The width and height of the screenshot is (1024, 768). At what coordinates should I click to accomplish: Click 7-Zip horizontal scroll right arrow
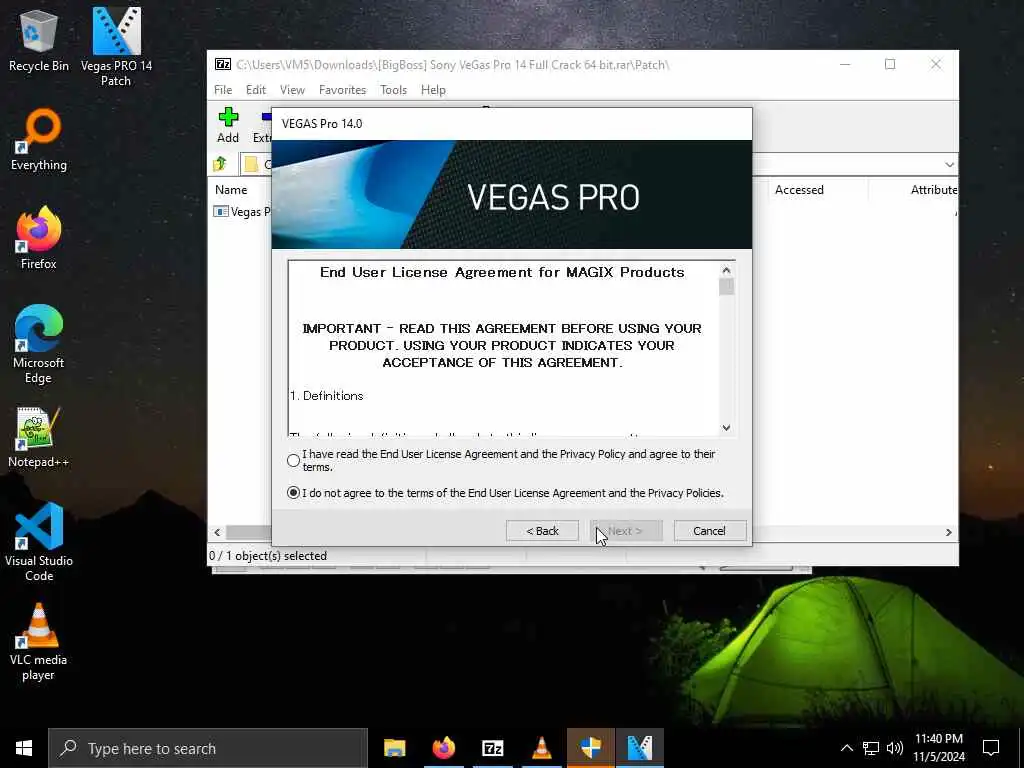949,532
